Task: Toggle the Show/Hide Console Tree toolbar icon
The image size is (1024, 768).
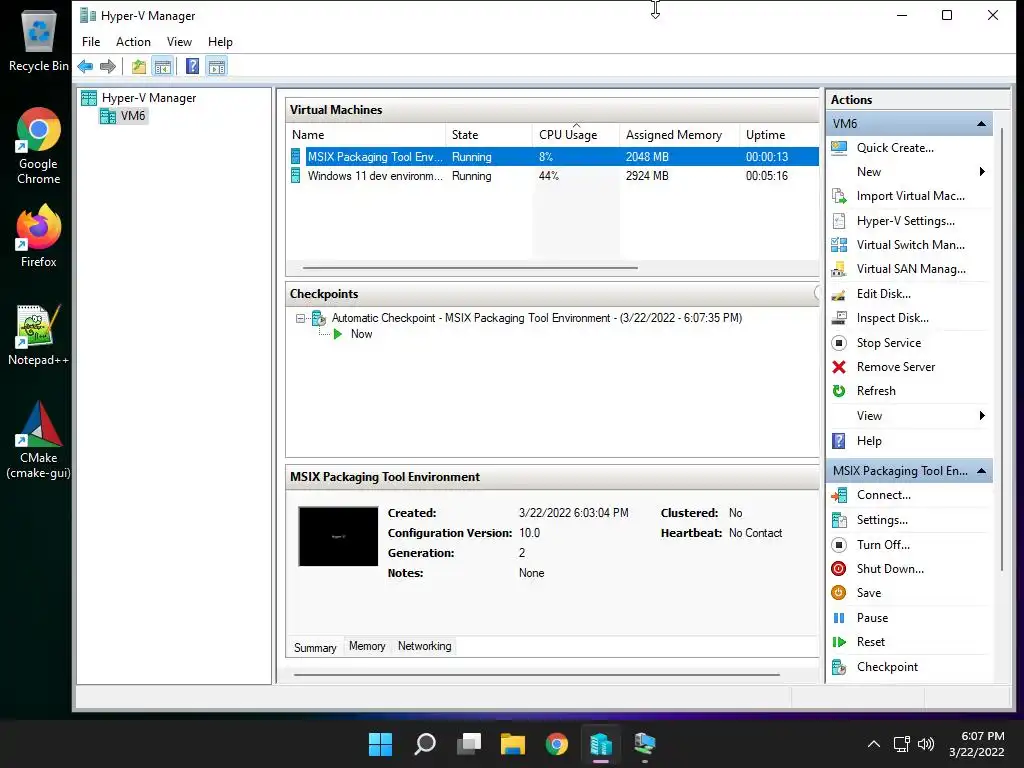Action: click(x=163, y=66)
